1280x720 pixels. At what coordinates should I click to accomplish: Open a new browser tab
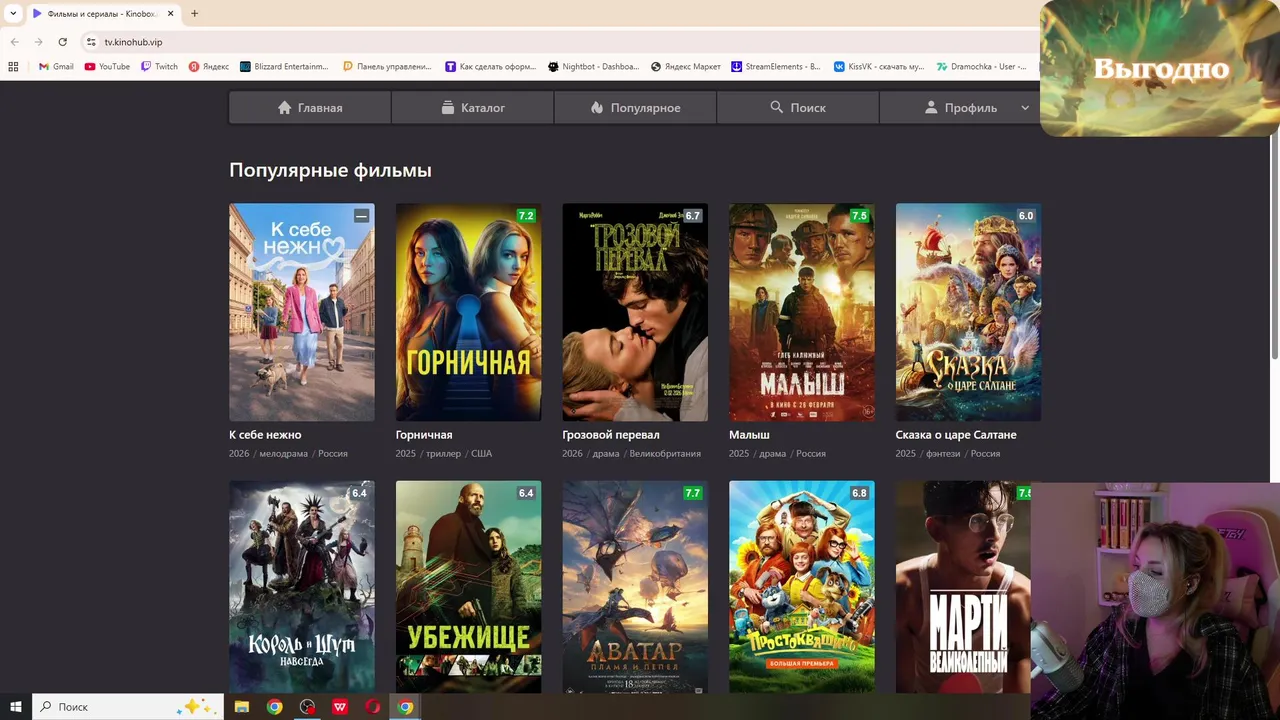[194, 14]
